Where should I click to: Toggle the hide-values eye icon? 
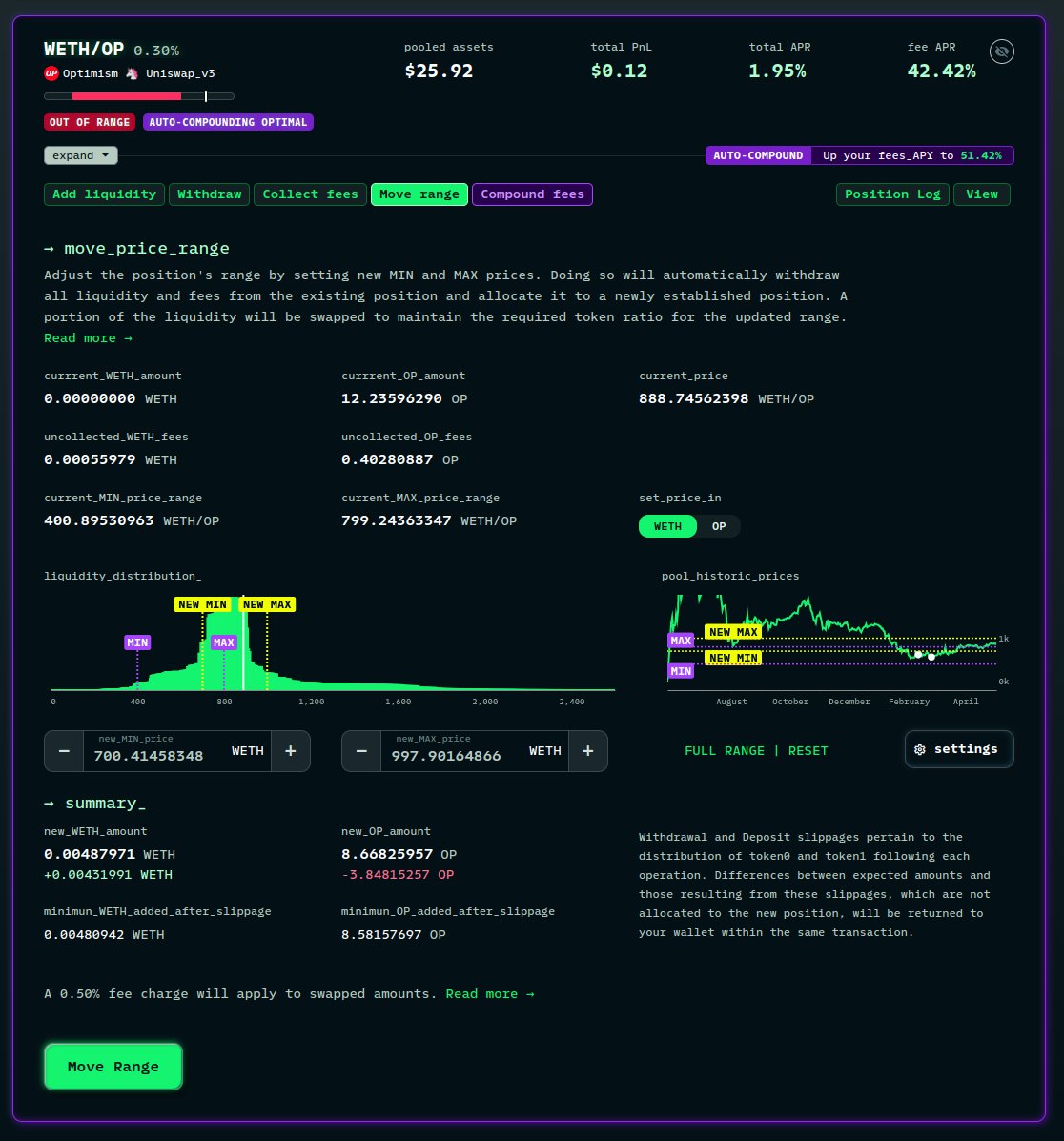point(1001,51)
